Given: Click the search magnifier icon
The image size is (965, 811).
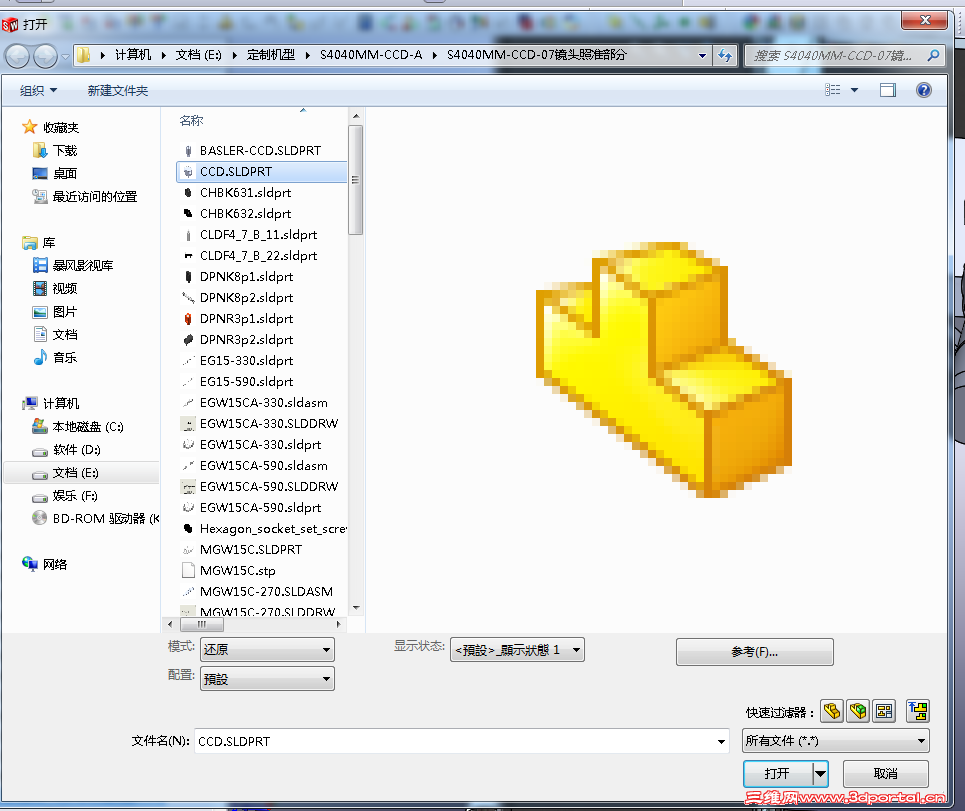Looking at the screenshot, I should (933, 55).
